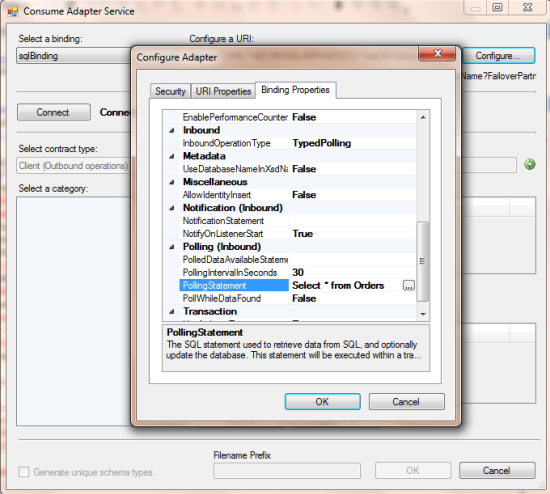
Task: Click the Select a category tree pane
Action: [74, 312]
